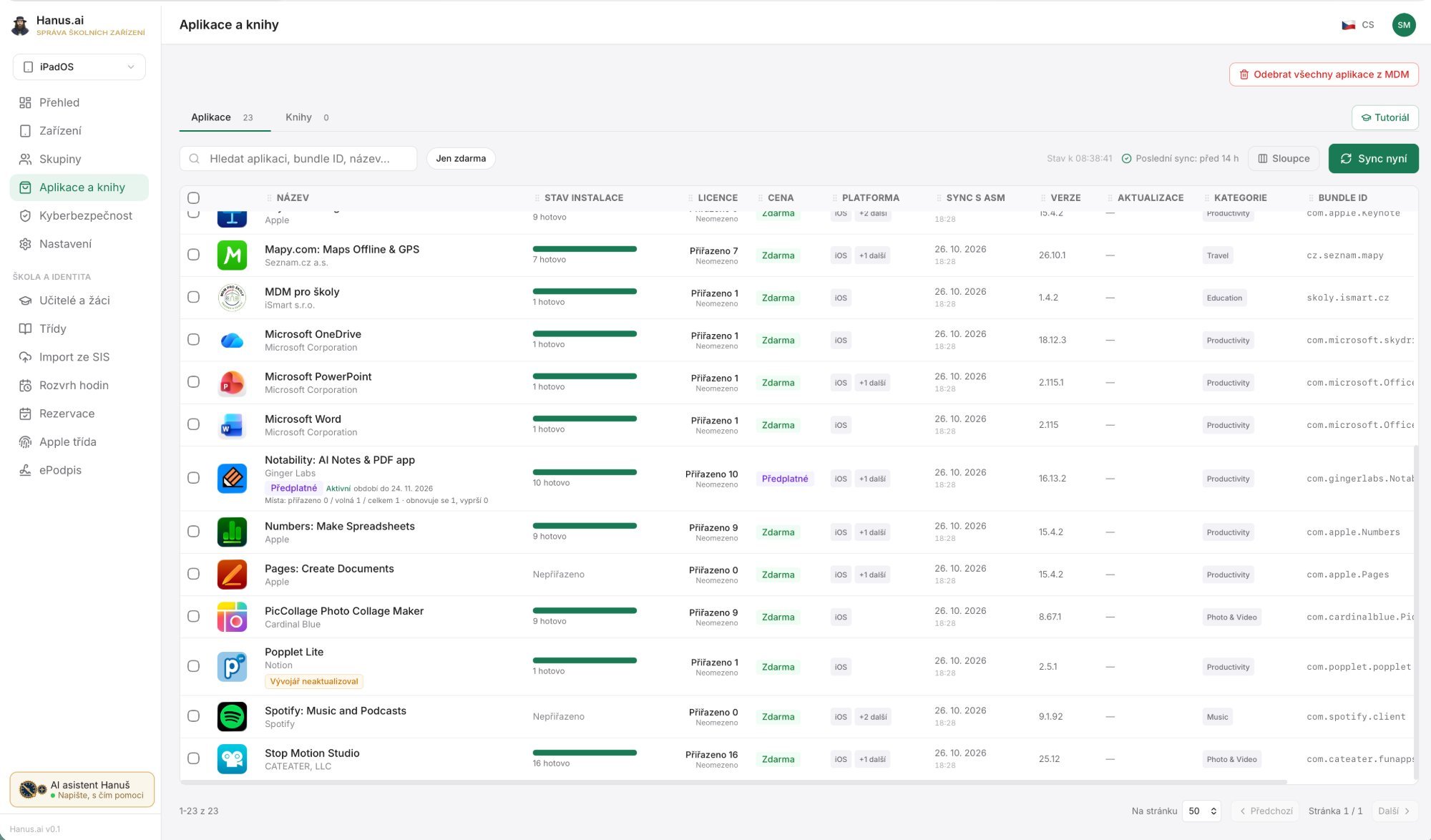
Task: Click the Notability installation progress bar
Action: [585, 472]
